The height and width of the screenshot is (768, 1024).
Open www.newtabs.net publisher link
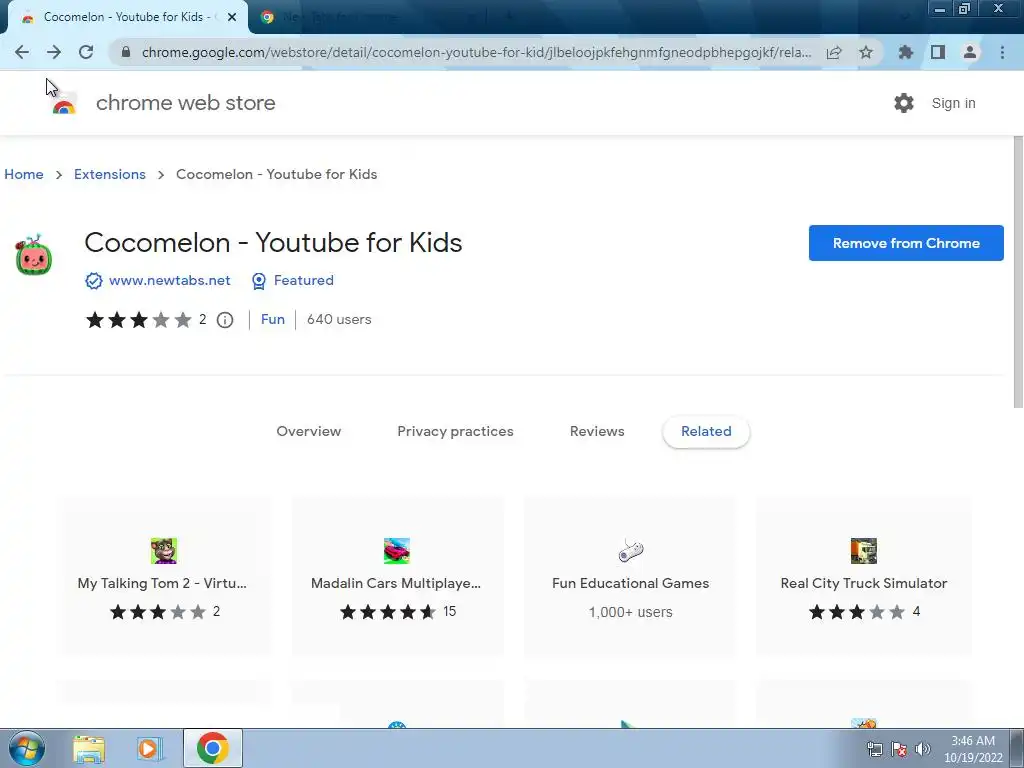coord(170,280)
